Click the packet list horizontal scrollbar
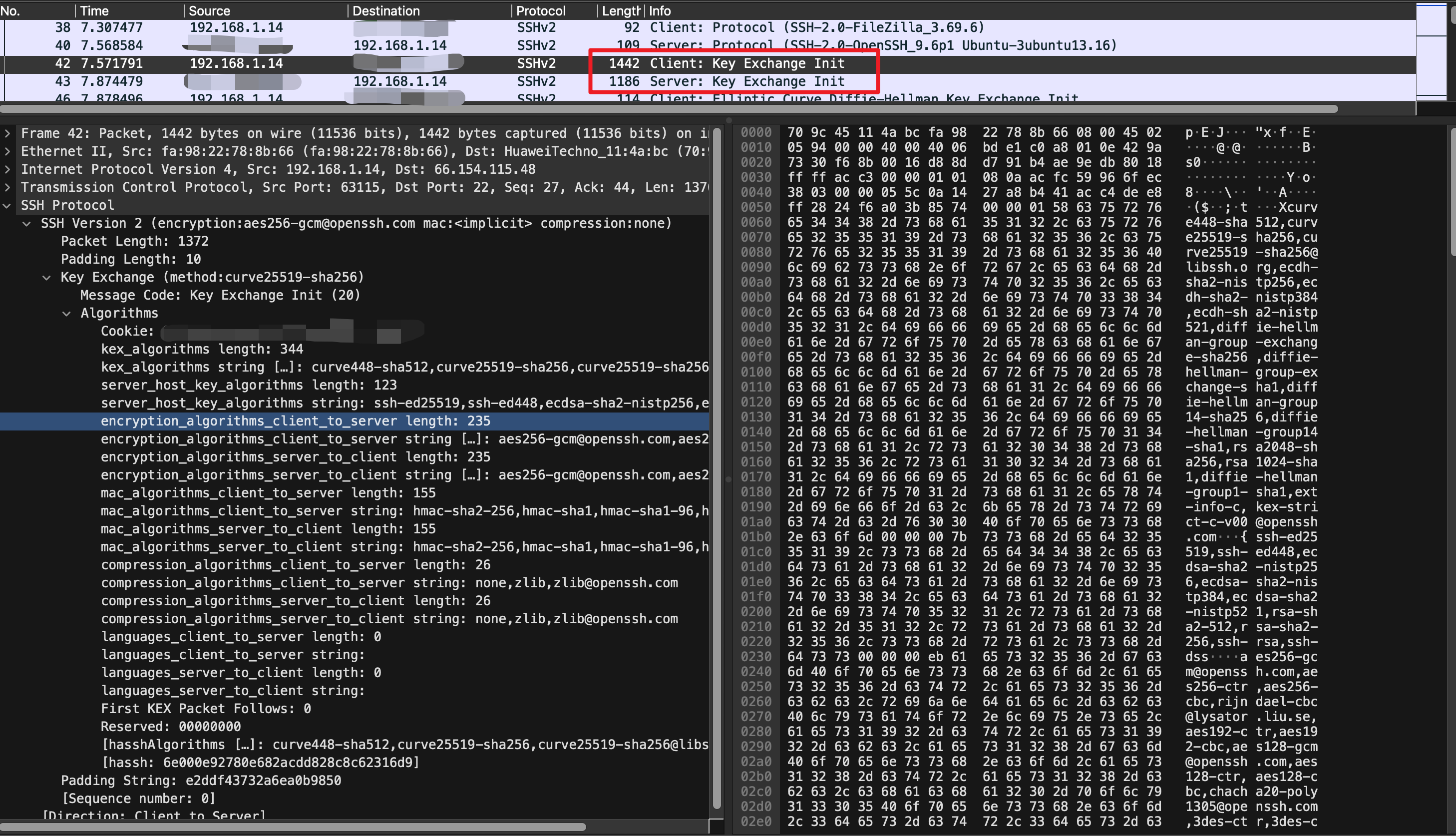1456x836 pixels. click(x=669, y=108)
